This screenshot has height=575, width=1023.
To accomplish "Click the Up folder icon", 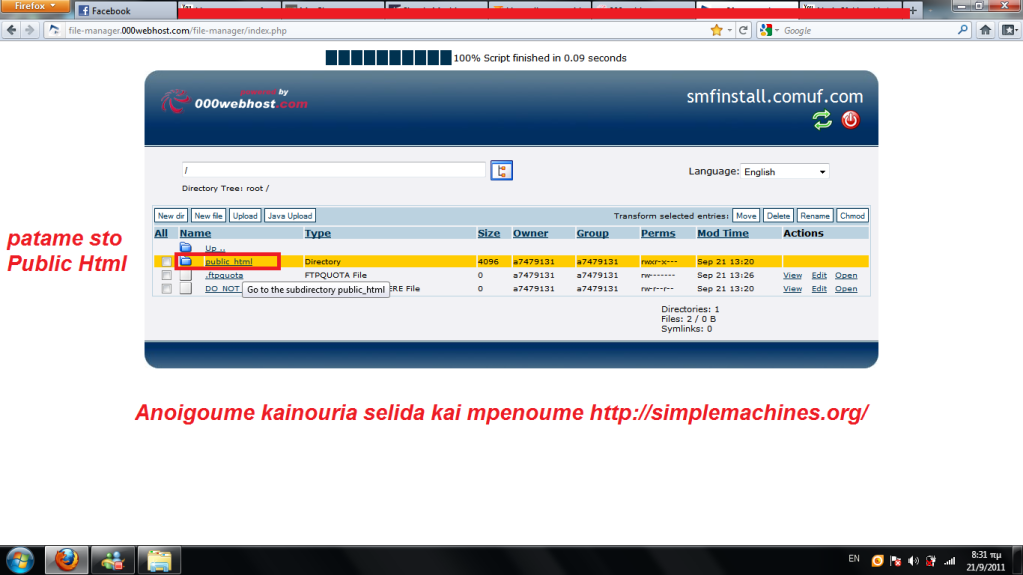I will point(185,247).
